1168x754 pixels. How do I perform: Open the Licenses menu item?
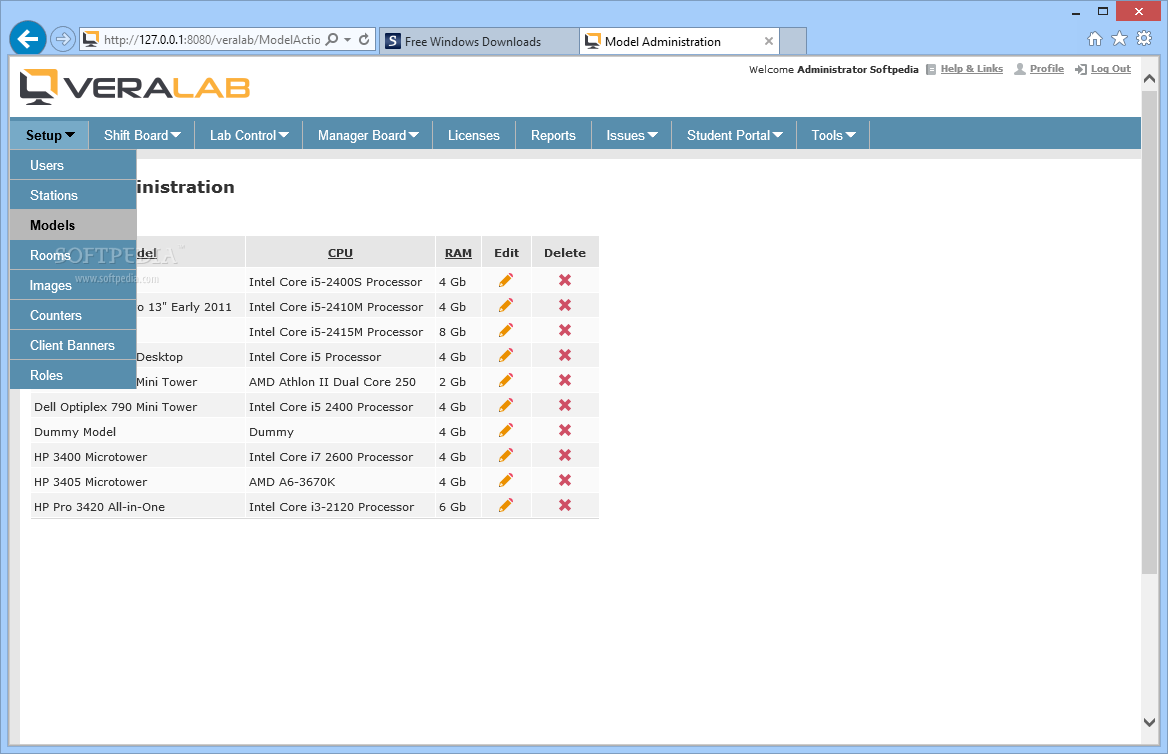pyautogui.click(x=474, y=136)
